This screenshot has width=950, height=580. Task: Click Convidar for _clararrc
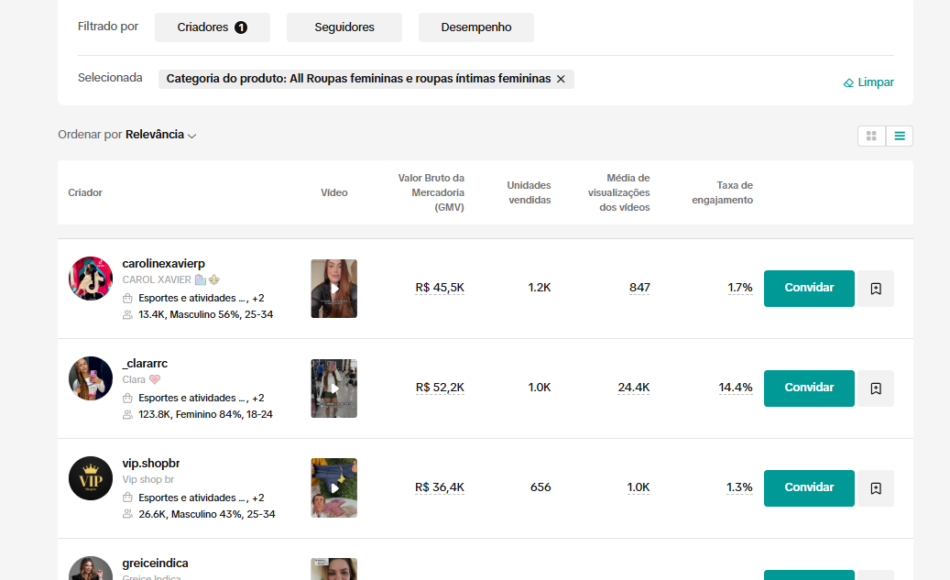808,388
